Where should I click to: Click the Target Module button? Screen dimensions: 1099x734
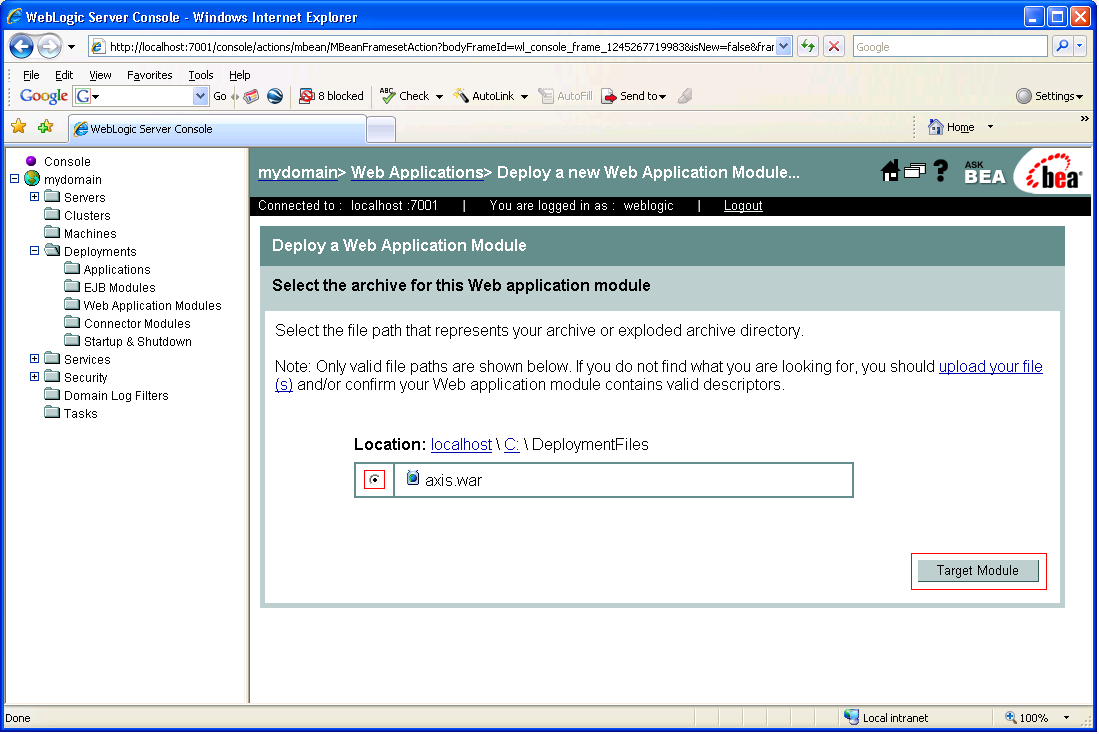point(977,570)
